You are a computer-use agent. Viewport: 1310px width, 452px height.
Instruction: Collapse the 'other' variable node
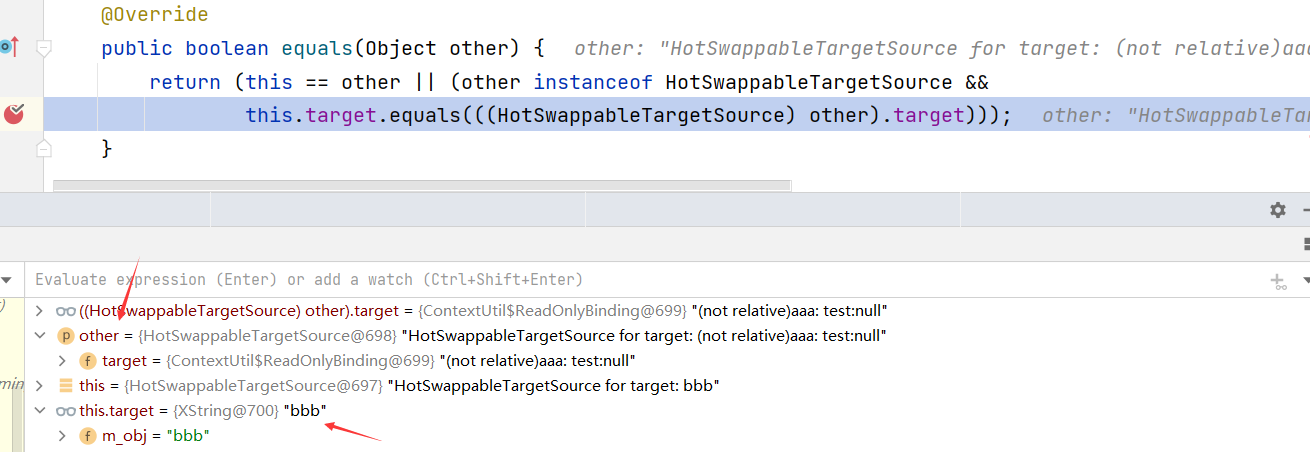coord(40,336)
